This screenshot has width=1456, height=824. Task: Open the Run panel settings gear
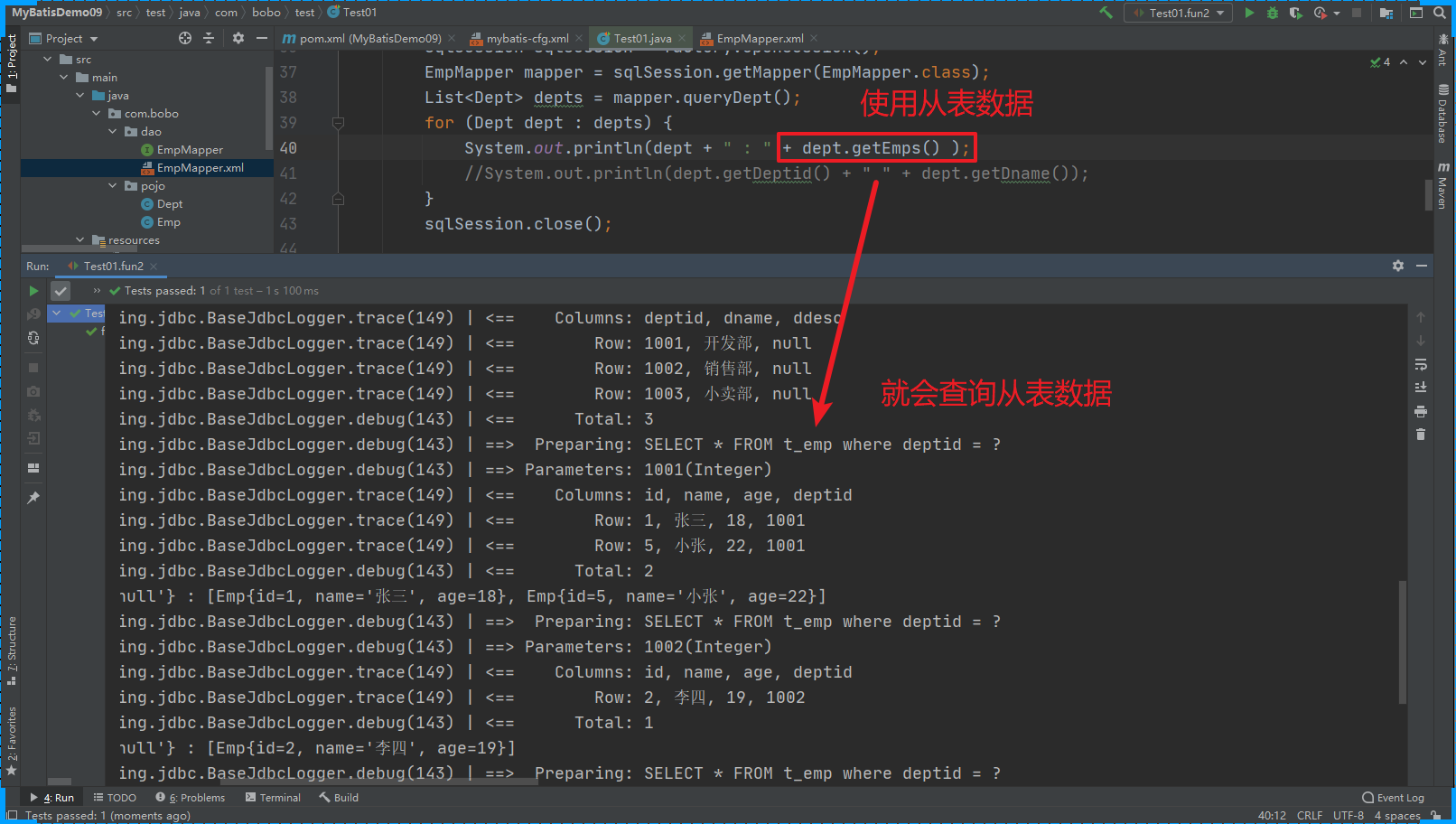[1398, 266]
